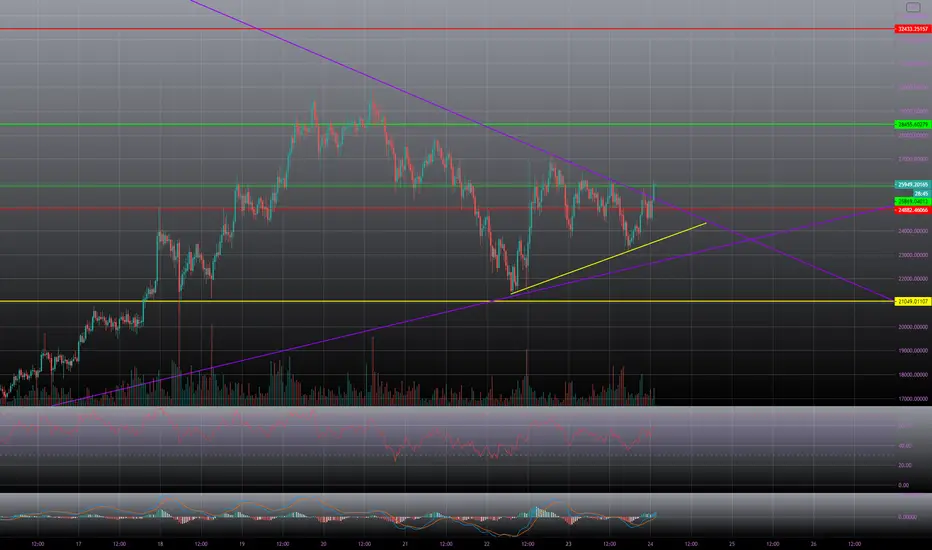Image resolution: width=932 pixels, height=550 pixels.
Task: Select the short yellow ascending trendline
Action: coord(608,259)
